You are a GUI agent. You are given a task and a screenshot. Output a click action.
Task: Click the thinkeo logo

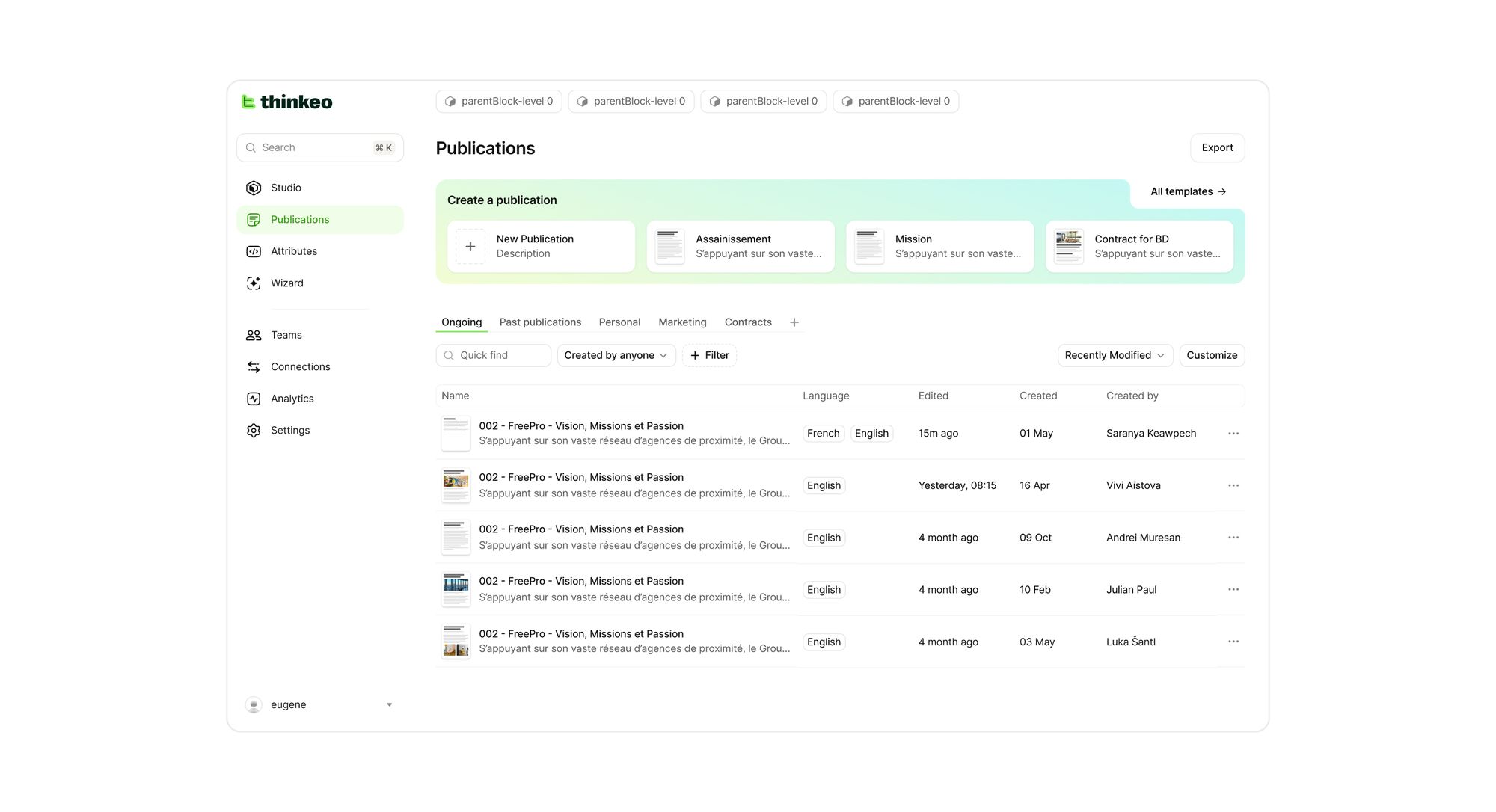[x=286, y=102]
